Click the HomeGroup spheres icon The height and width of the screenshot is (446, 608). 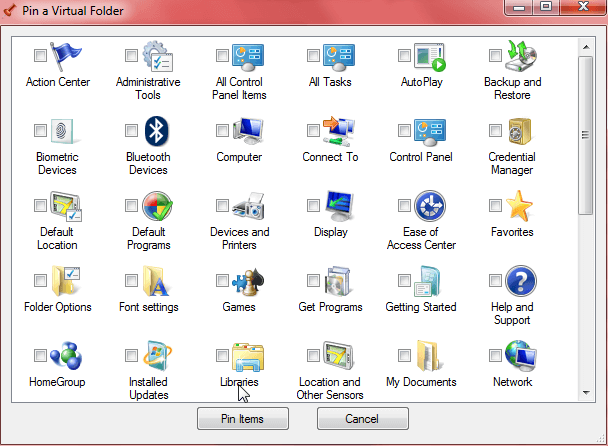(66, 356)
